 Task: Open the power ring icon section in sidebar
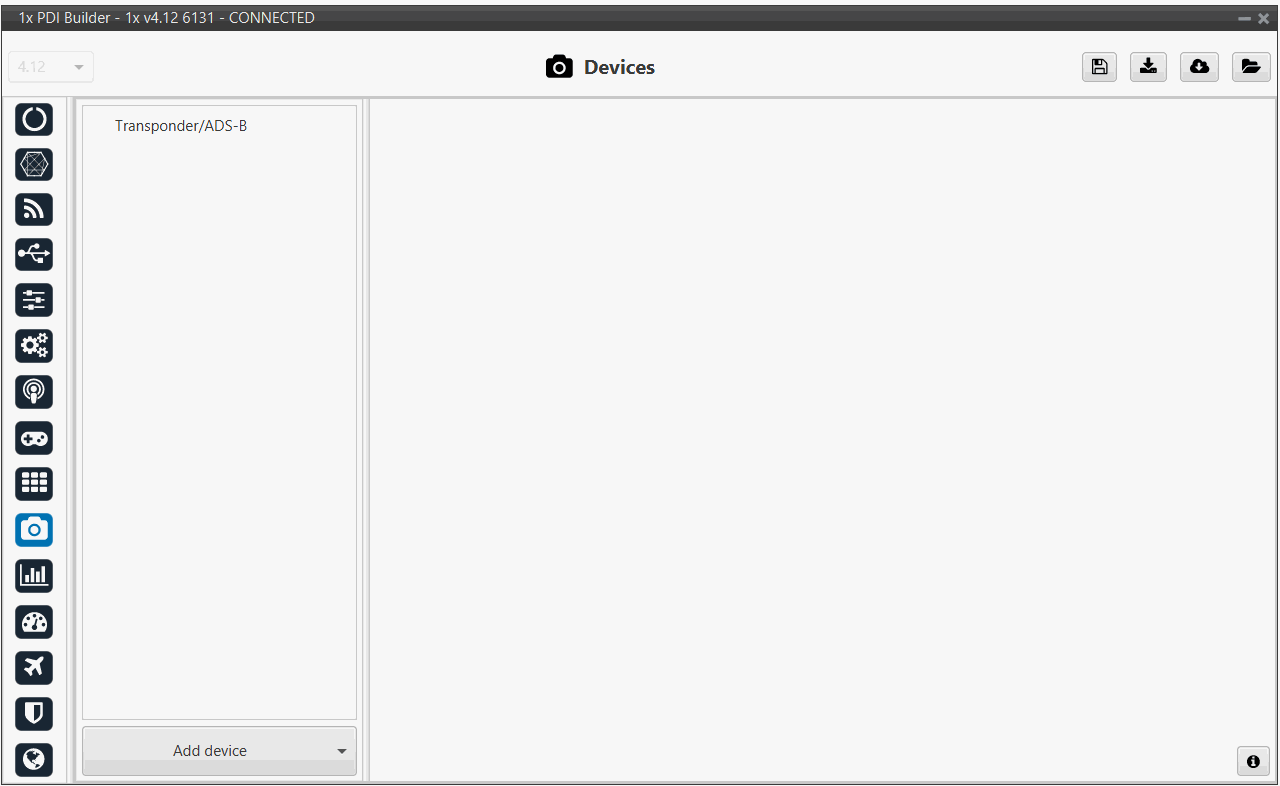pos(34,119)
